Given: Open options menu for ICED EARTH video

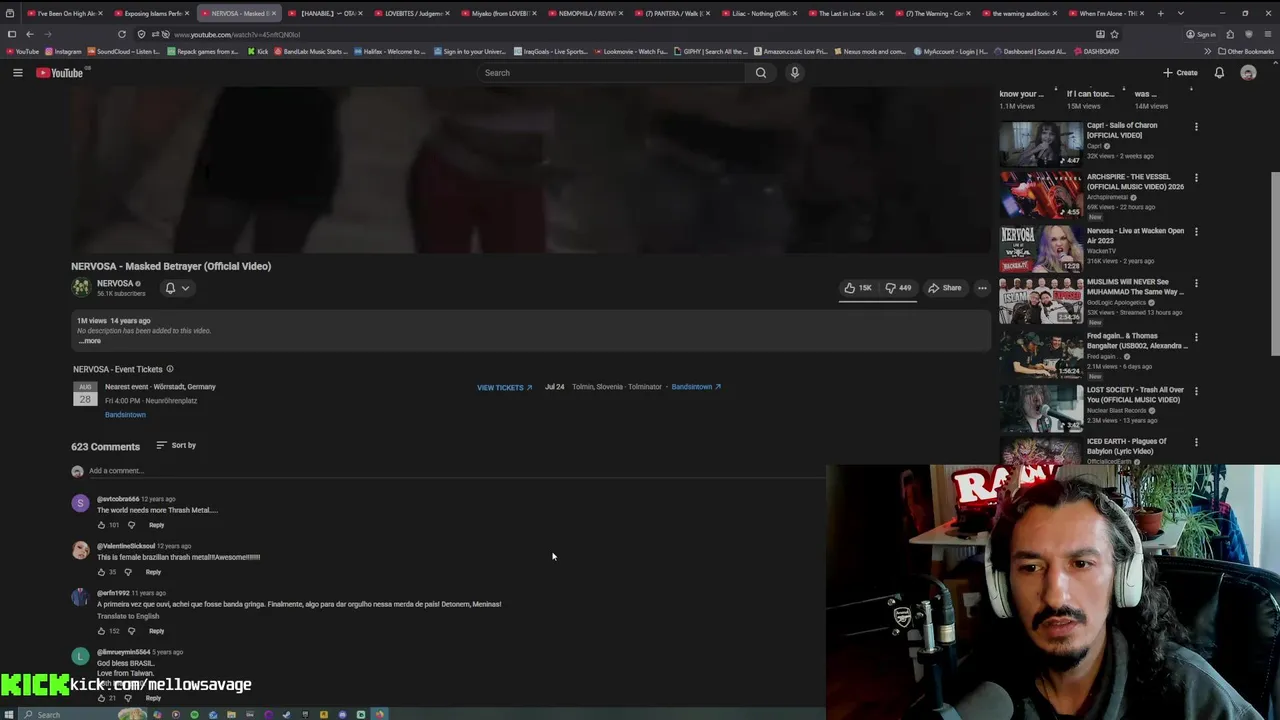Looking at the screenshot, I should [x=1196, y=443].
